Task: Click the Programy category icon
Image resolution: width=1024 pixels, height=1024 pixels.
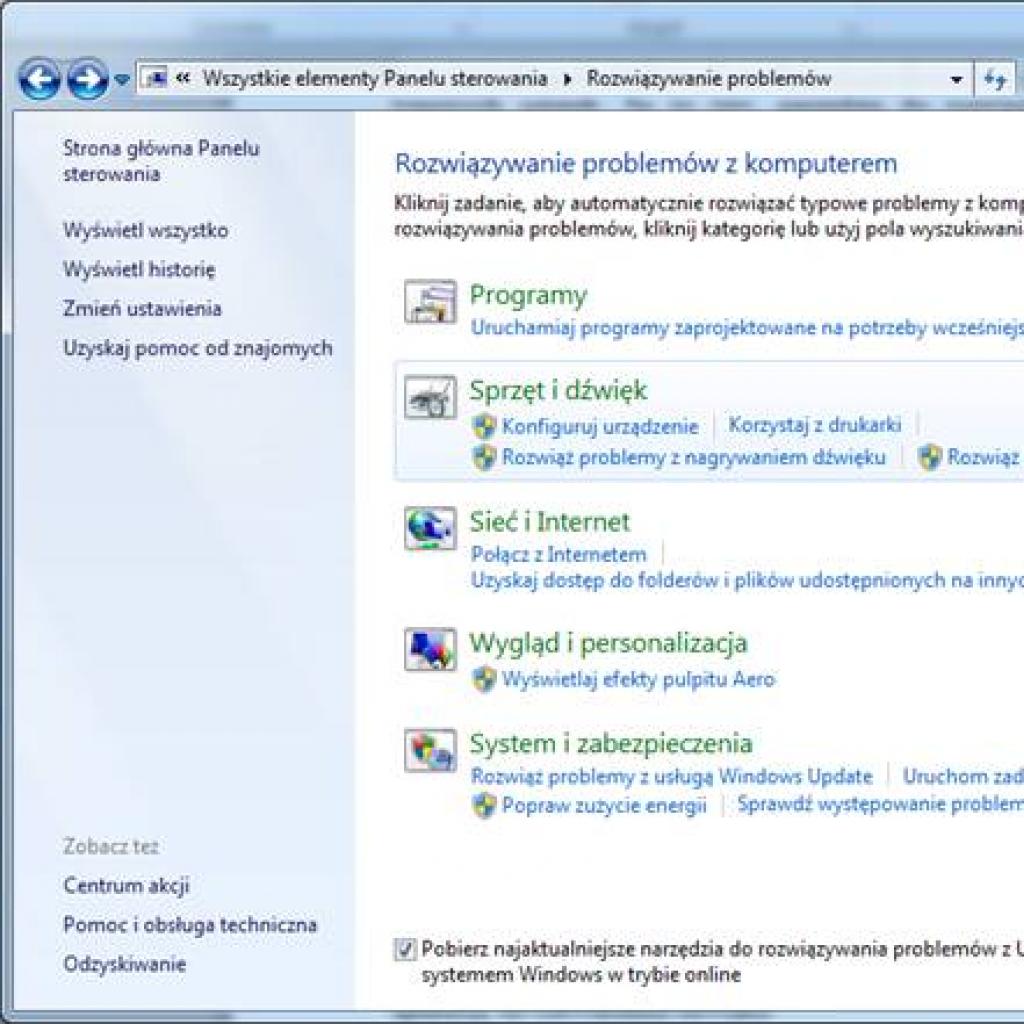Action: tap(430, 302)
